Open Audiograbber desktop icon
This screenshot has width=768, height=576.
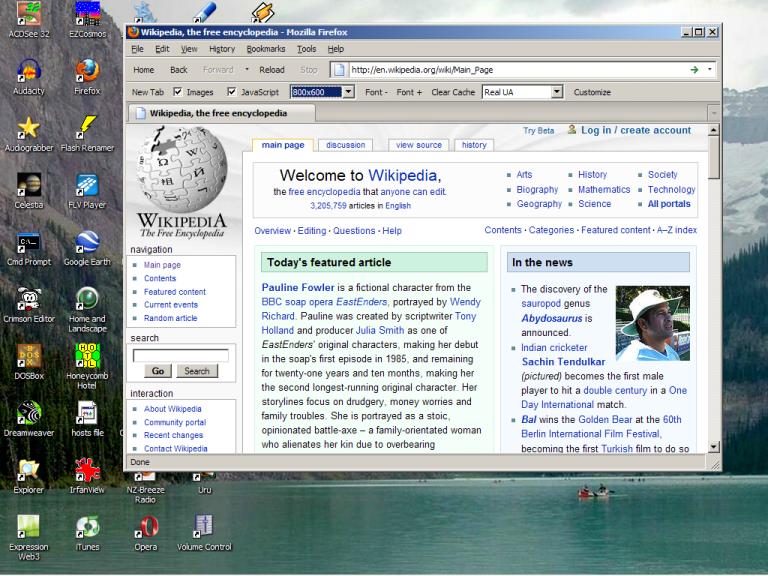click(29, 134)
